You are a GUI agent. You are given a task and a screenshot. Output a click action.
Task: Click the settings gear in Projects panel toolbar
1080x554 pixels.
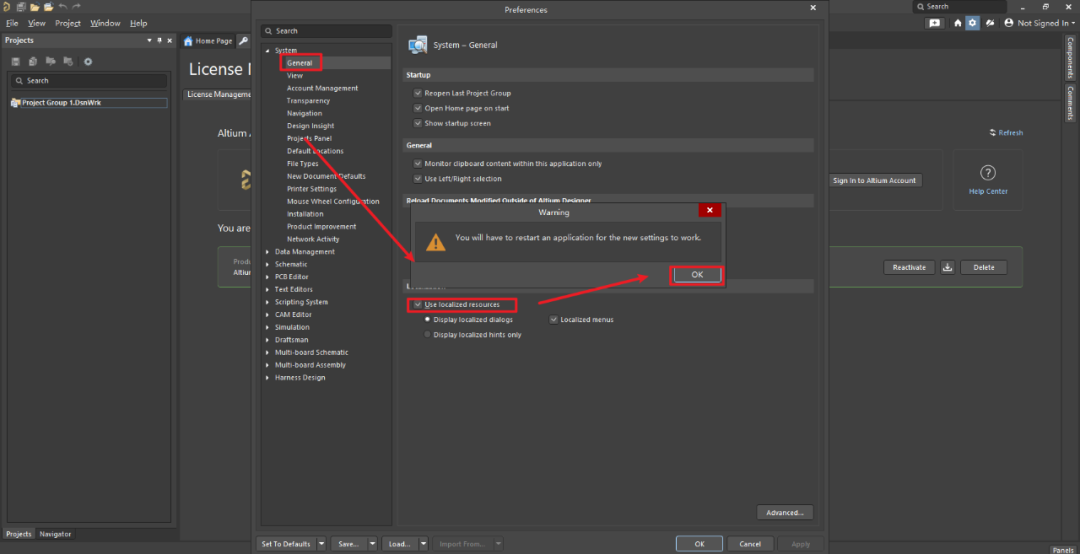[x=88, y=62]
